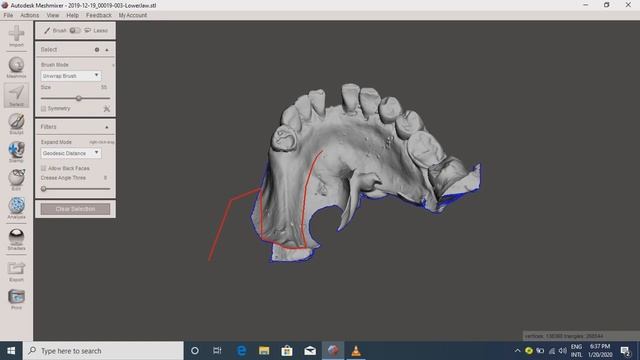This screenshot has height=360, width=640.
Task: Show hidden system tray icons
Action: pos(517,351)
